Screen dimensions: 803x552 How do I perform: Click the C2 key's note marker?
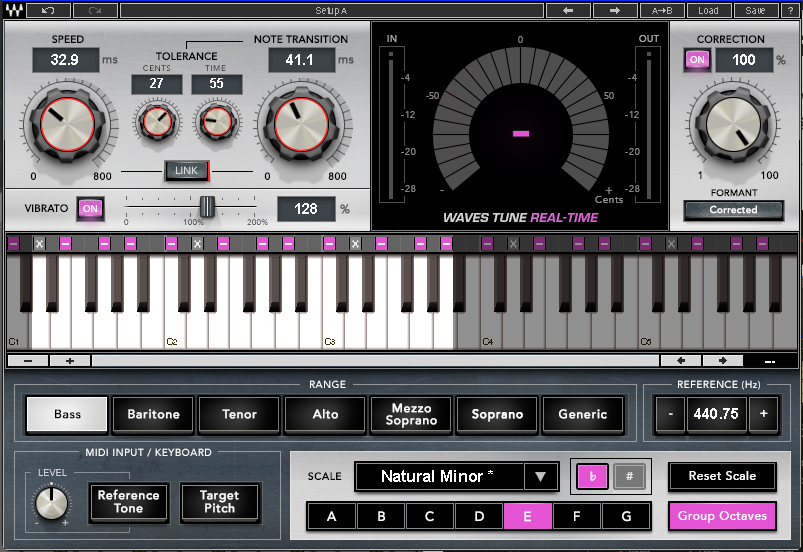click(x=172, y=244)
